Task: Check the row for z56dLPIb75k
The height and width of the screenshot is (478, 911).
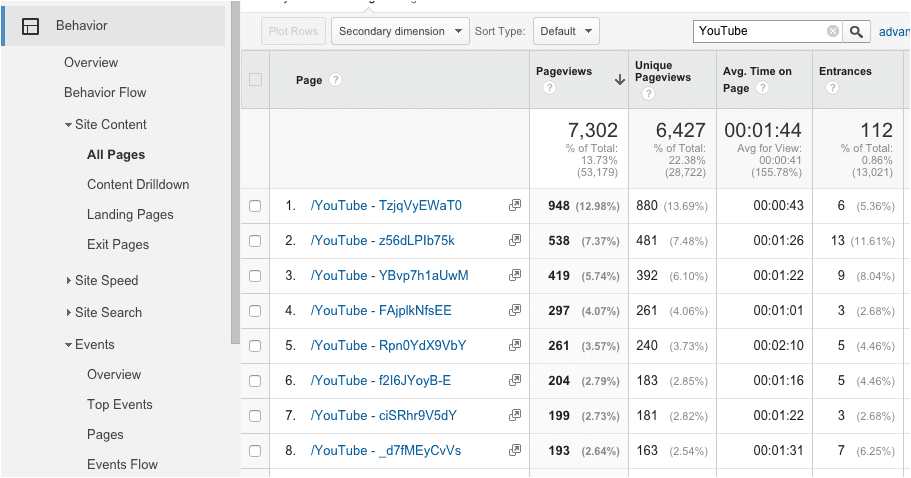Action: pos(255,241)
